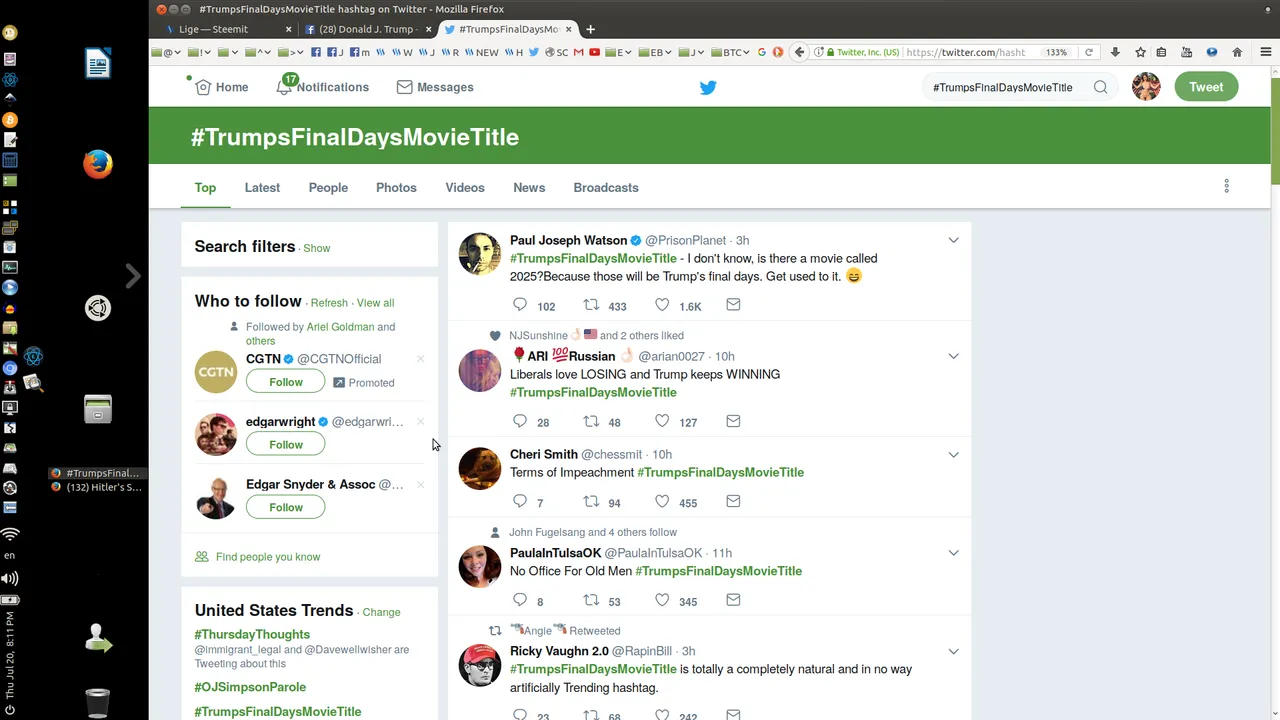This screenshot has width=1280, height=720.
Task: Refresh Who to follow suggestions
Action: 329,303
